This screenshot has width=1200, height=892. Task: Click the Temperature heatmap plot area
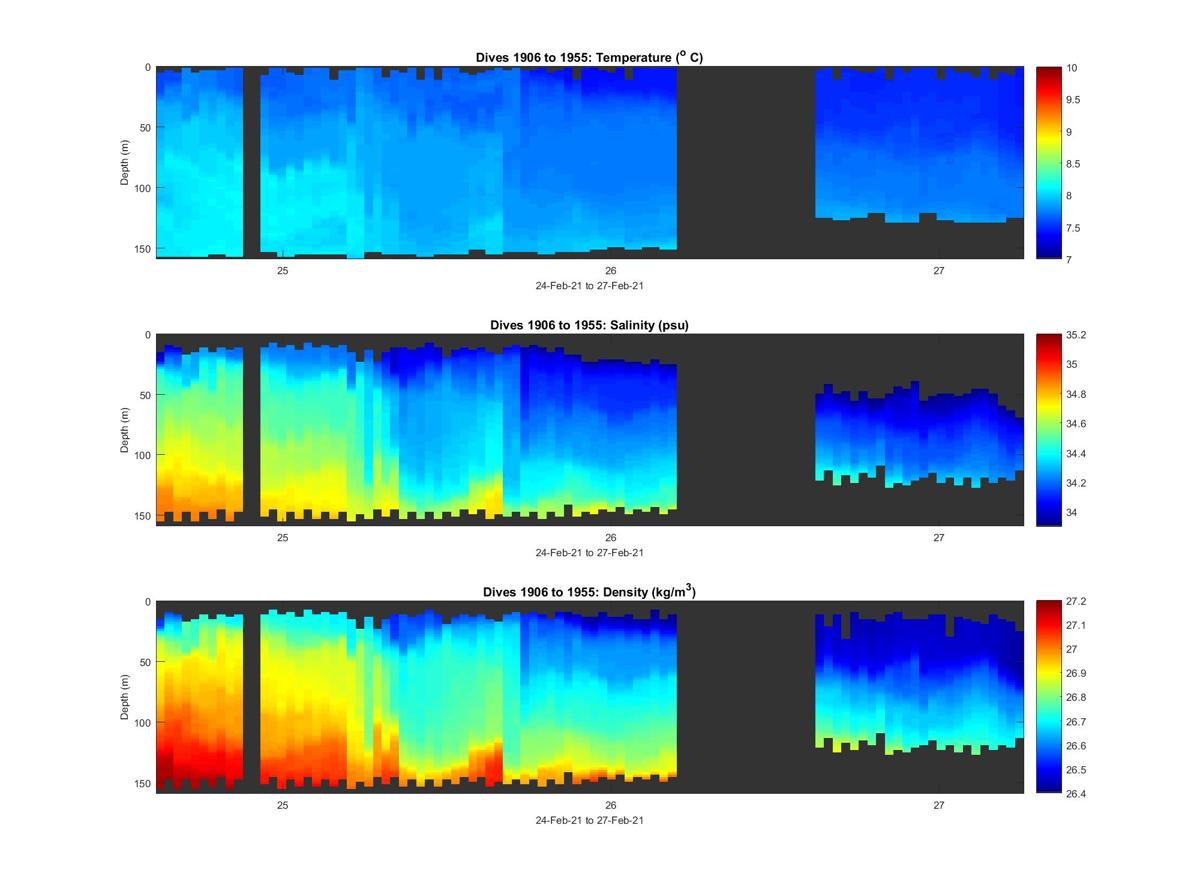[x=590, y=163]
